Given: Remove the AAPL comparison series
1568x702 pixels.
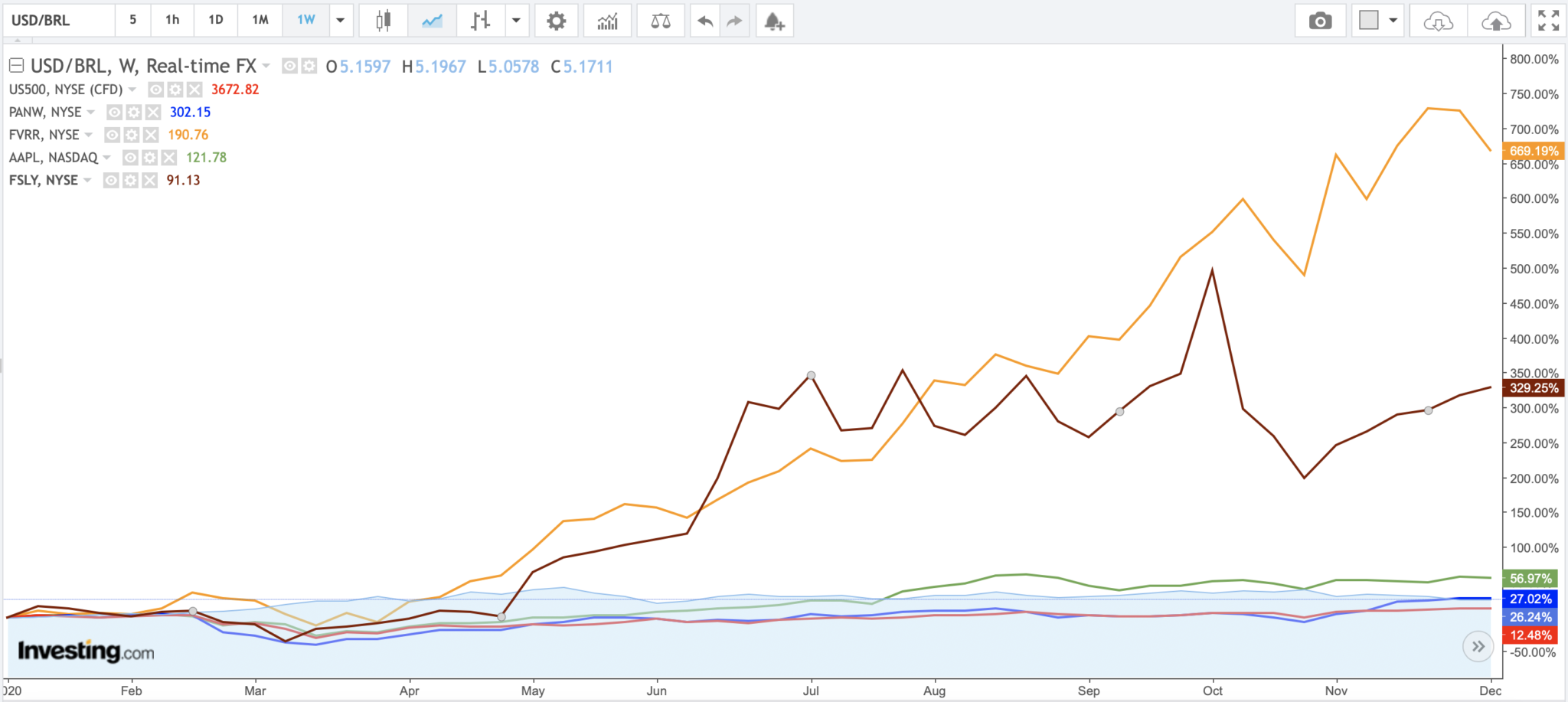Looking at the screenshot, I should [169, 158].
